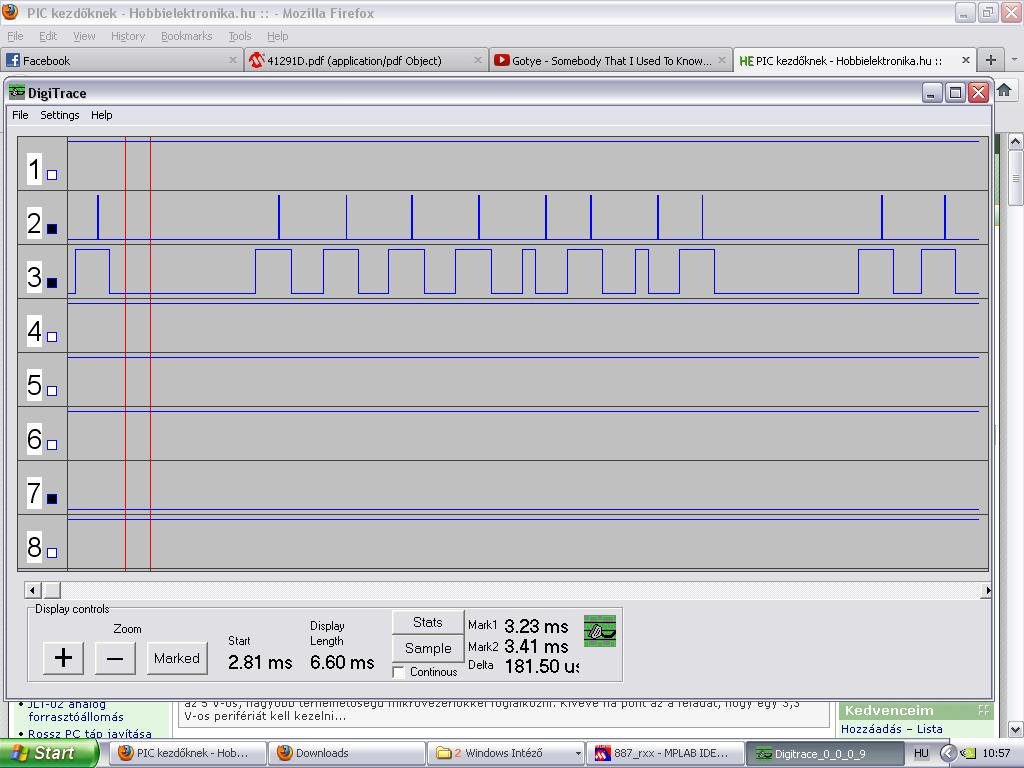Toggle channel 1 checkbox in DigiTrace
Image resolution: width=1024 pixels, height=768 pixels.
[x=52, y=175]
